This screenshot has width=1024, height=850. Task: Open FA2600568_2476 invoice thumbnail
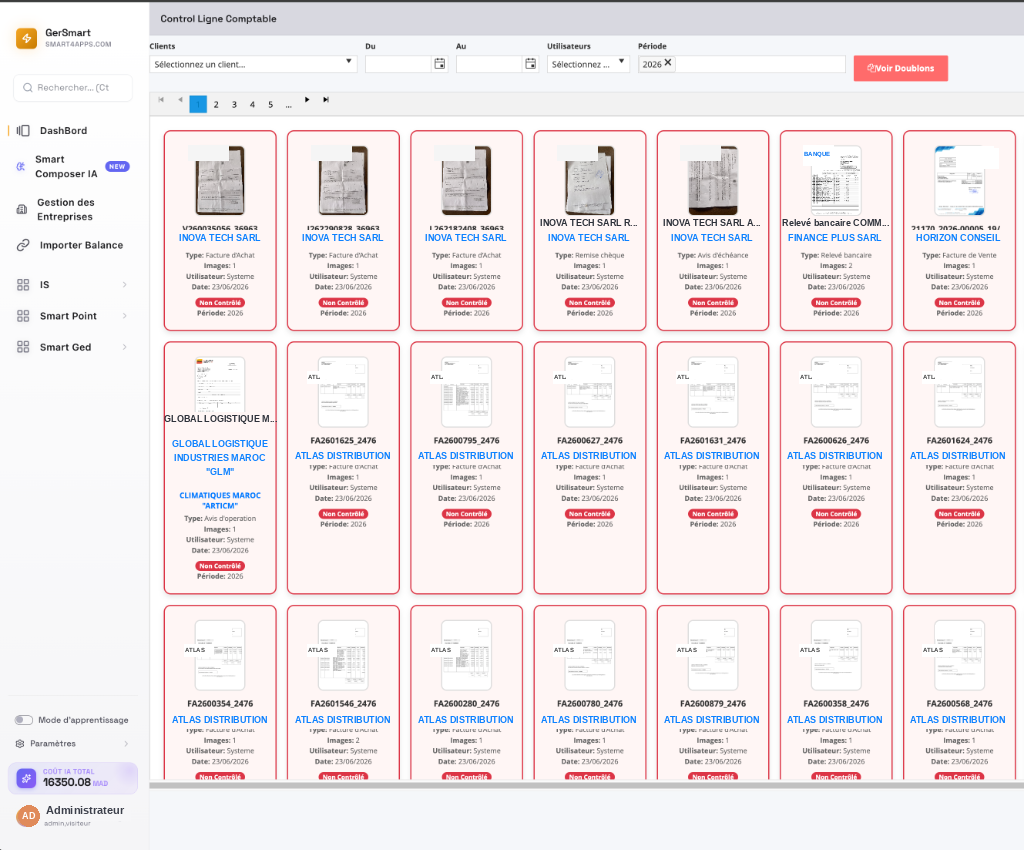click(959, 655)
